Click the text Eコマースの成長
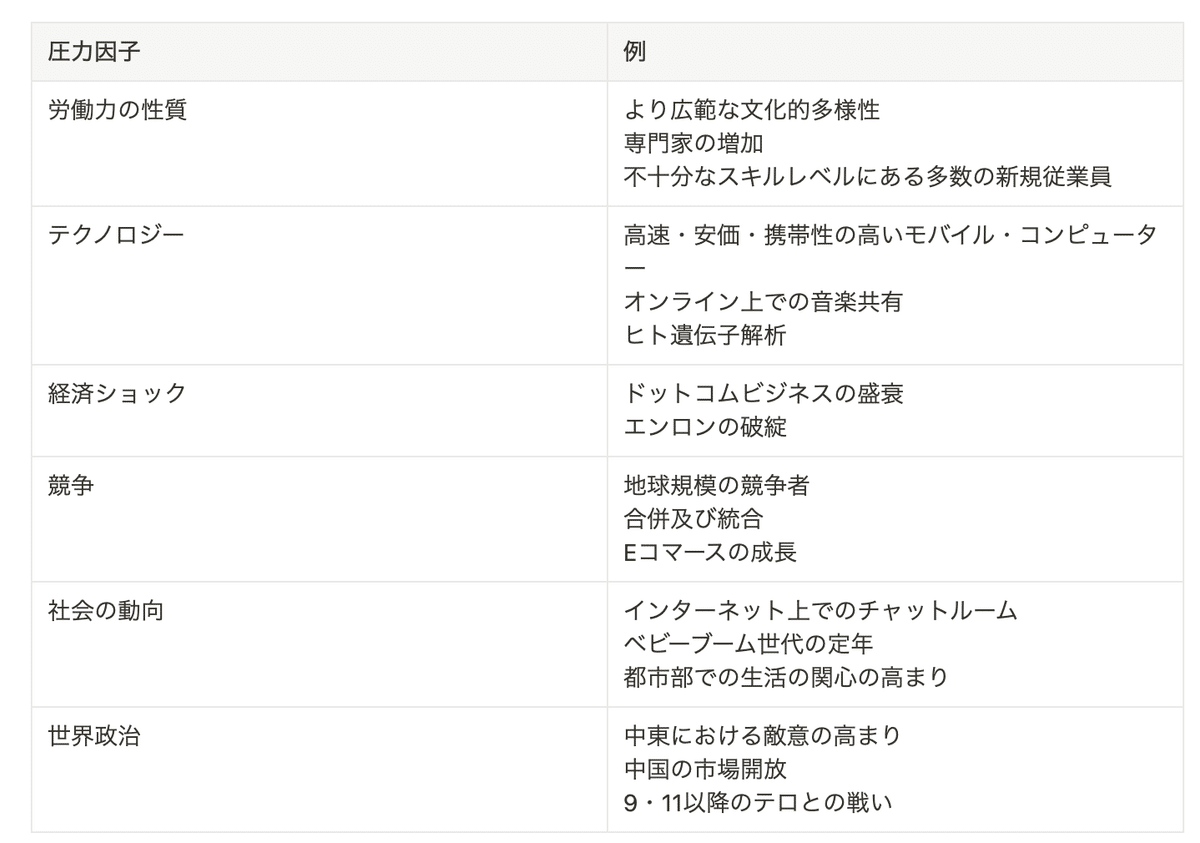This screenshot has height=843, width=1200. pos(710,552)
